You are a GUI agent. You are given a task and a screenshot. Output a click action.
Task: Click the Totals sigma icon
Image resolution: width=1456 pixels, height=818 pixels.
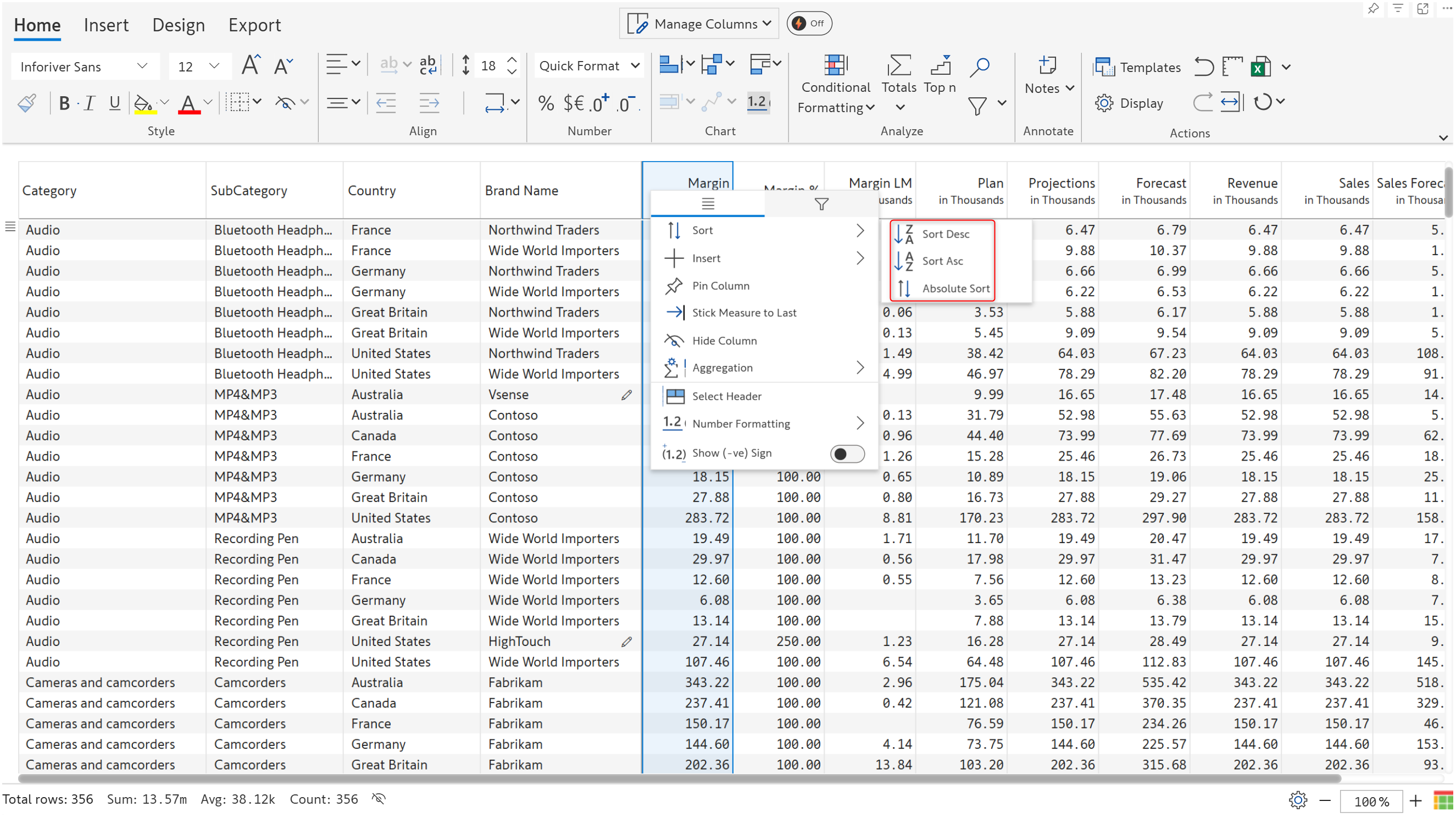898,65
